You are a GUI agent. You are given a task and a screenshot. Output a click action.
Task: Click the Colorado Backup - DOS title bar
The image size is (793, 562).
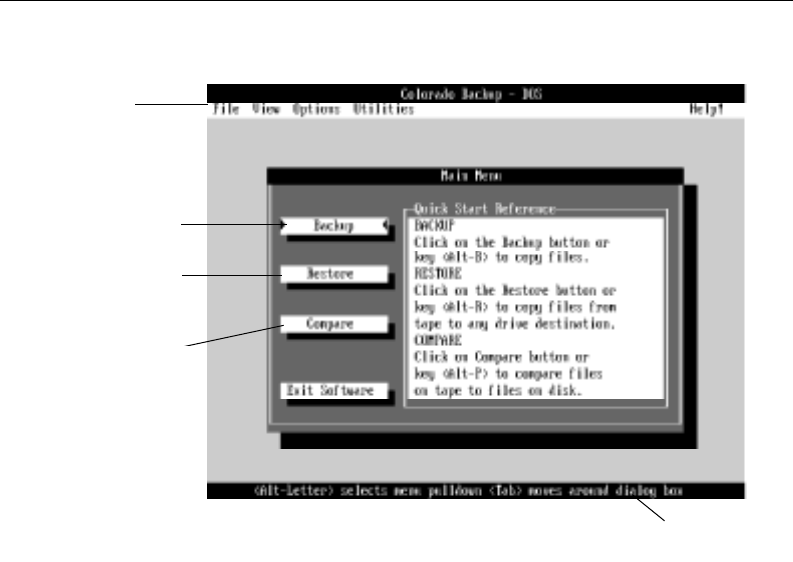(x=475, y=94)
